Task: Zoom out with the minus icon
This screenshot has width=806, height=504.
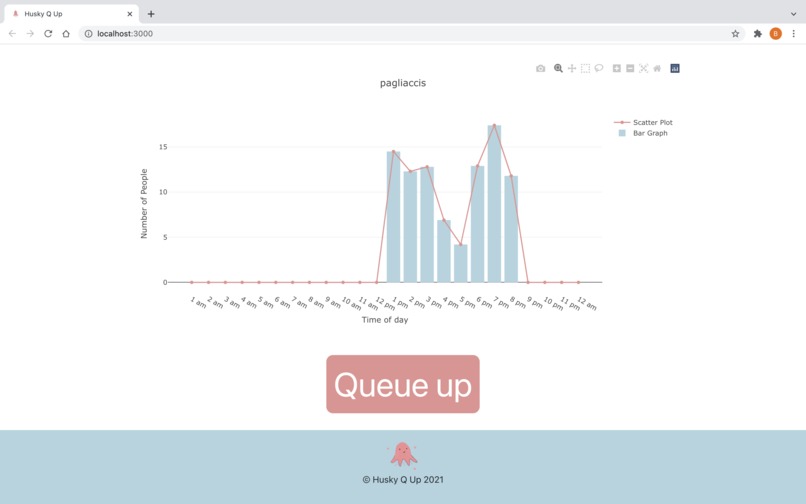Action: [630, 68]
